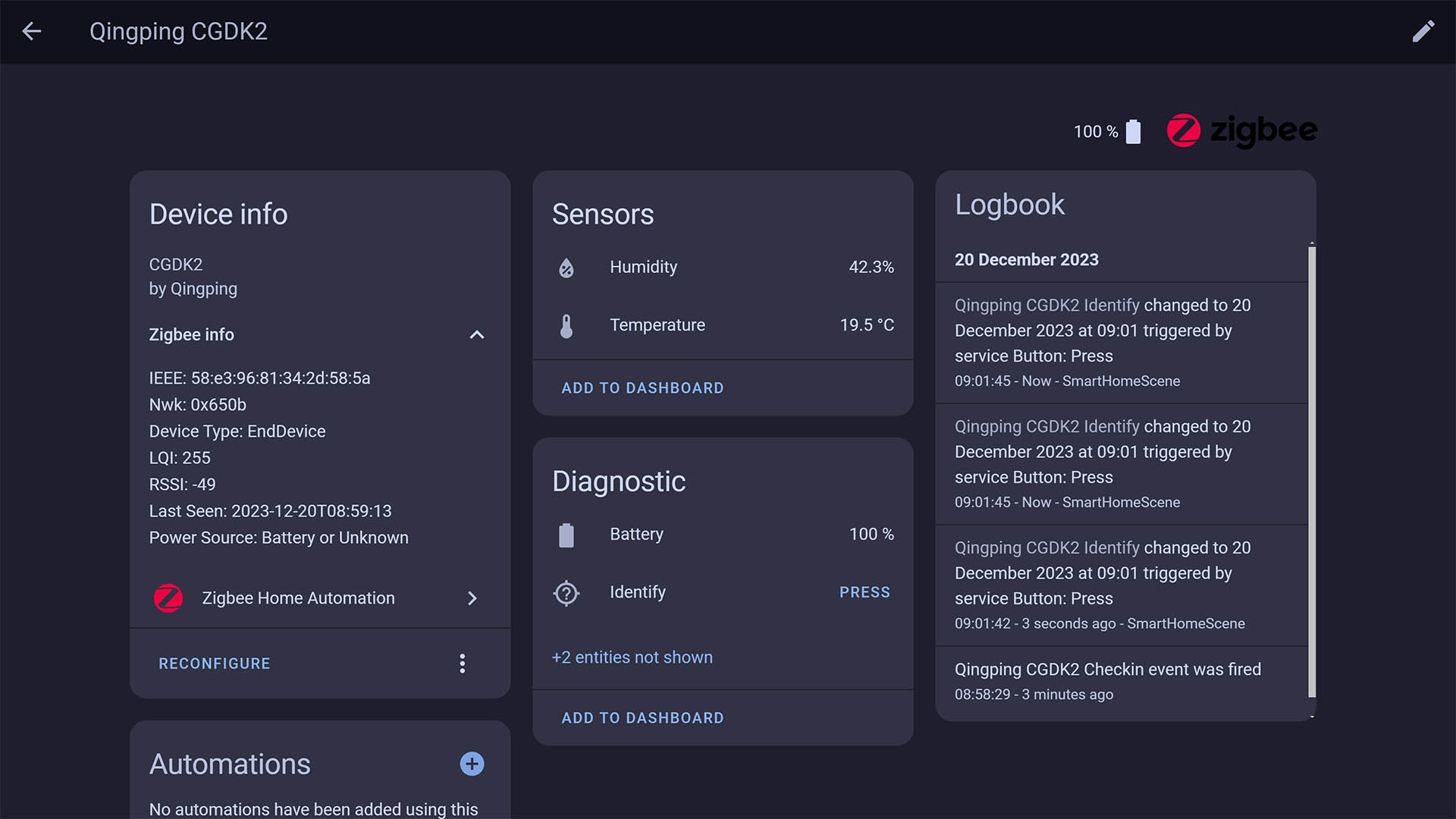Click the Temperature thermometer icon
This screenshot has width=1456, height=819.
pos(566,325)
